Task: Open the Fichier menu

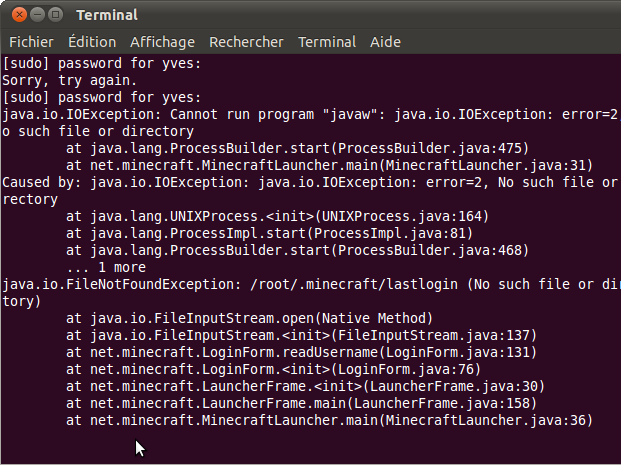Action: [31, 42]
